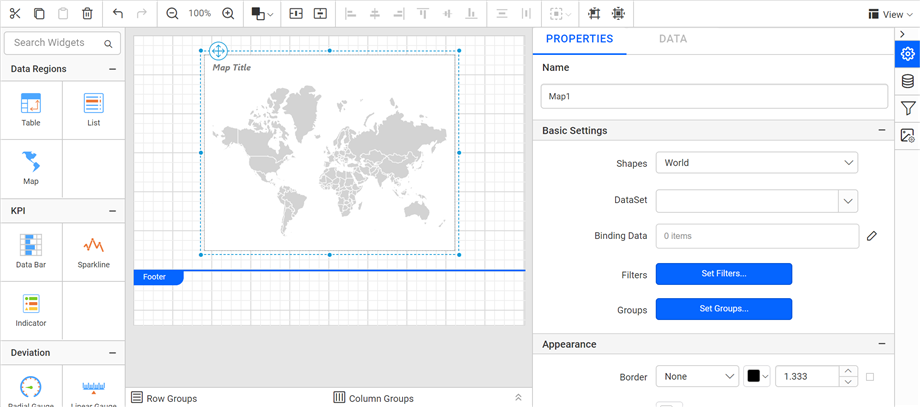Open the filter funnel side panel

click(907, 108)
